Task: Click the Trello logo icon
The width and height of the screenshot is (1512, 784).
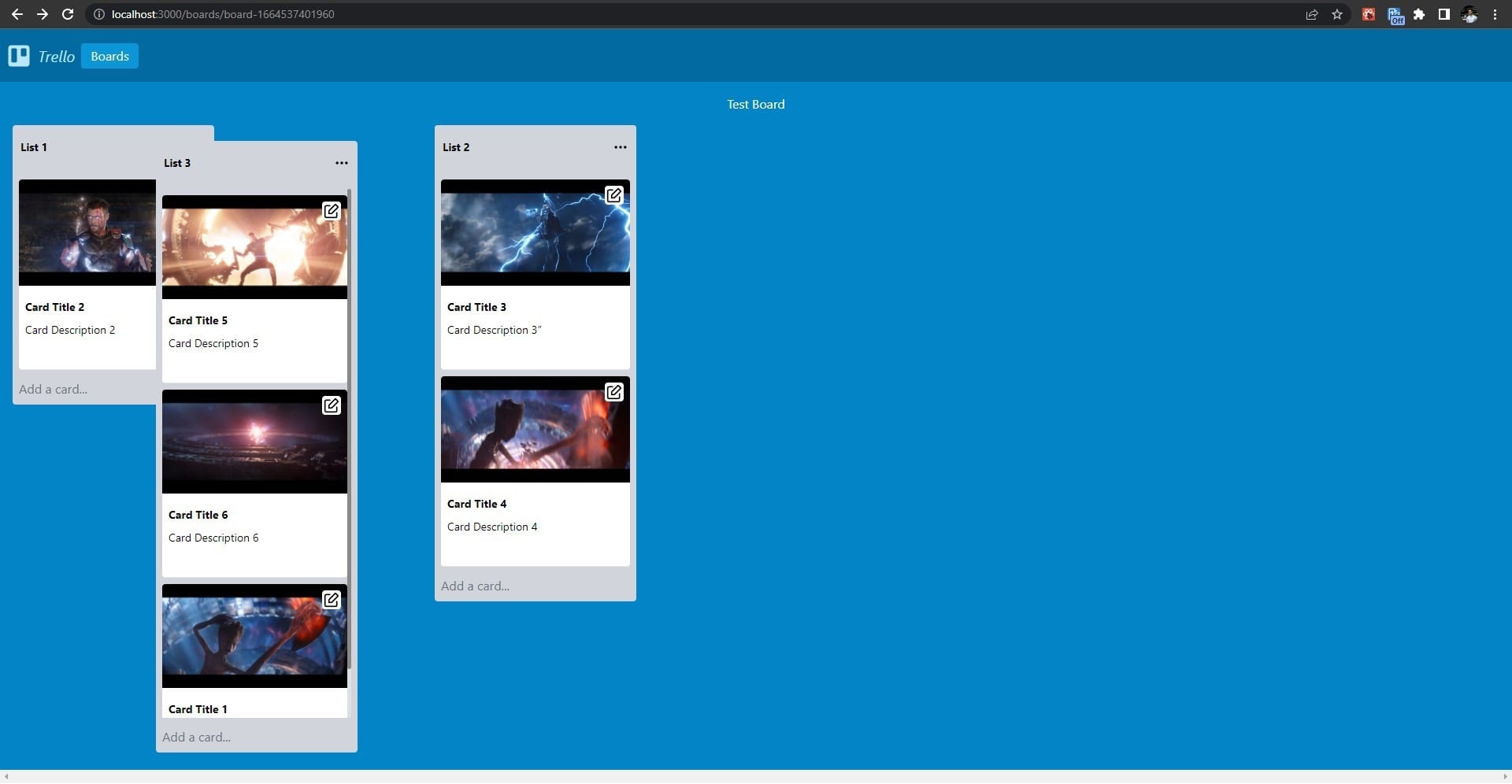Action: (x=19, y=56)
